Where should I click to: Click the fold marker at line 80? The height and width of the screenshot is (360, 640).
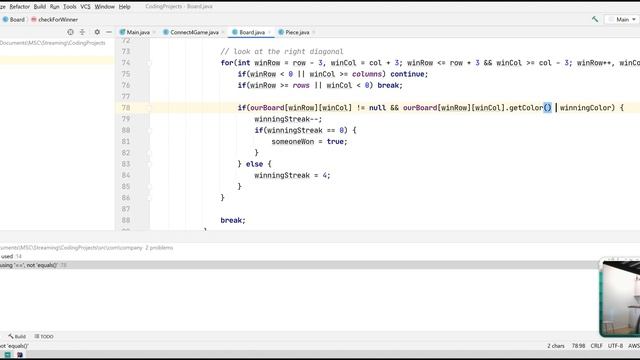149,130
